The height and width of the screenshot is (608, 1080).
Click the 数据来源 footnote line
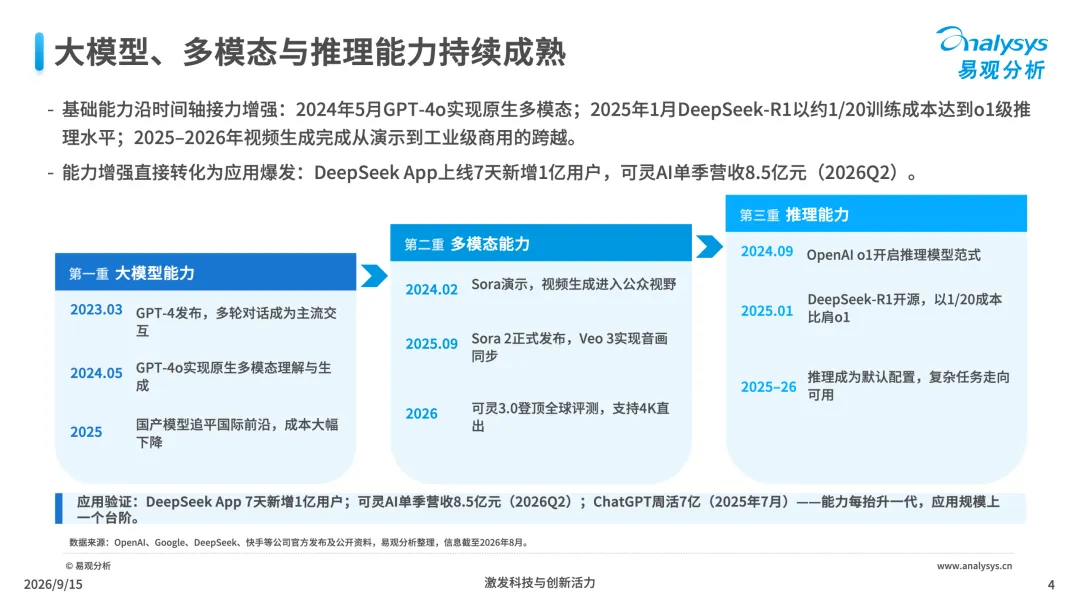[300, 543]
